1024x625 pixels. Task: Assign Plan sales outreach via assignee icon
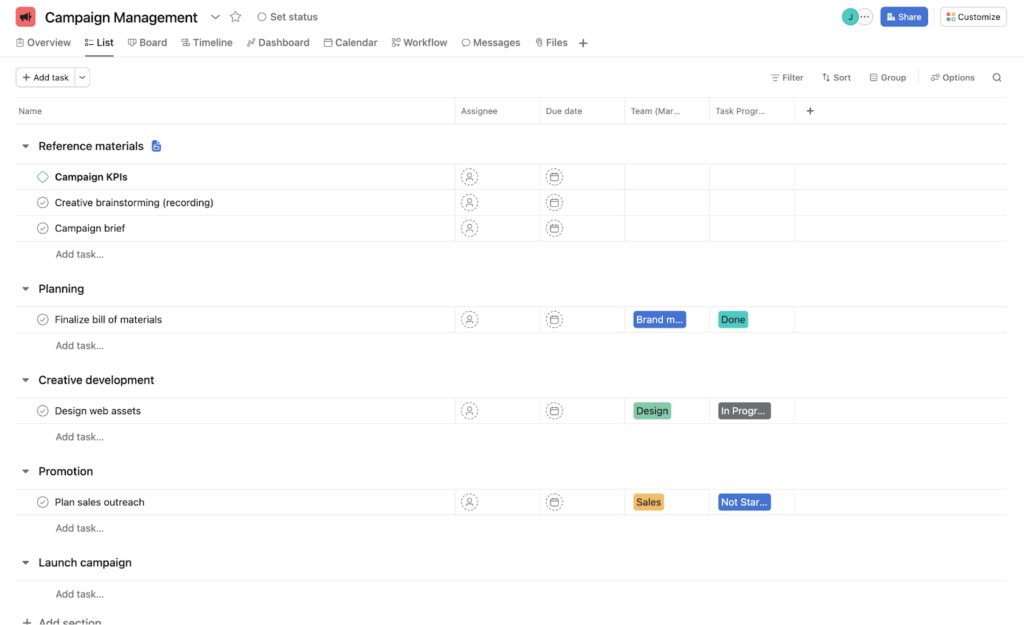pyautogui.click(x=469, y=502)
